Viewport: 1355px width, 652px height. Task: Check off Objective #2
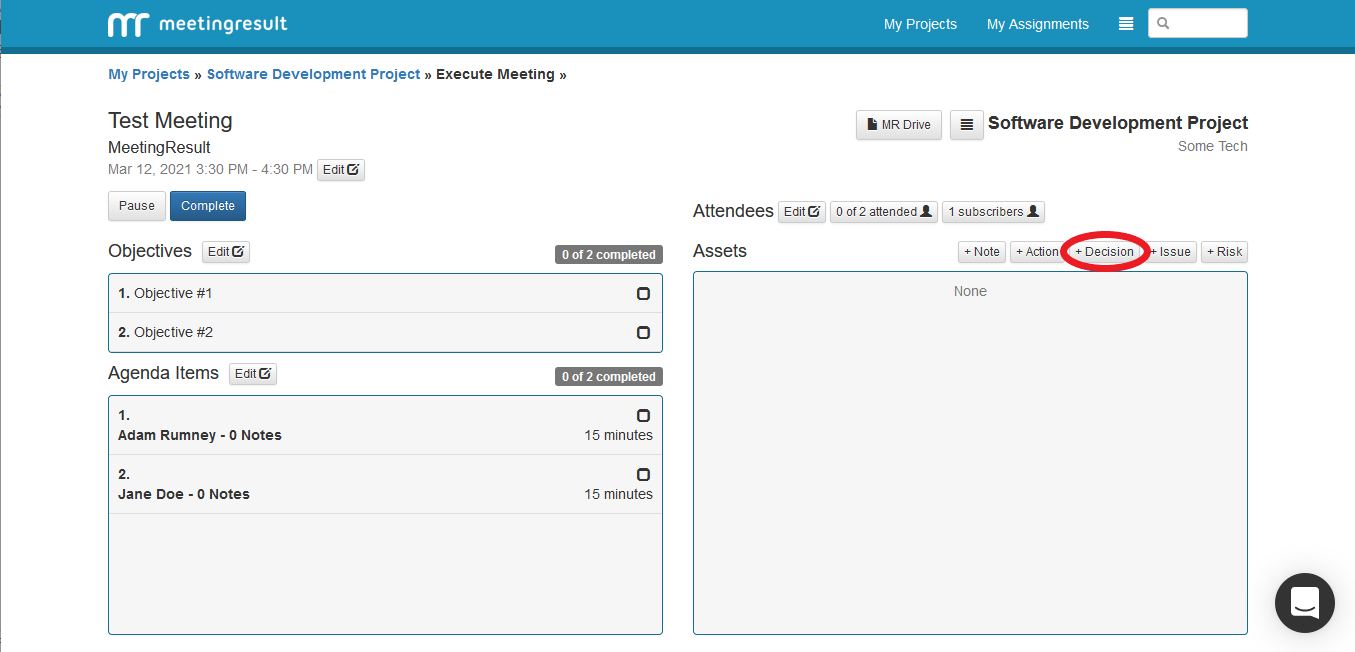coord(643,333)
